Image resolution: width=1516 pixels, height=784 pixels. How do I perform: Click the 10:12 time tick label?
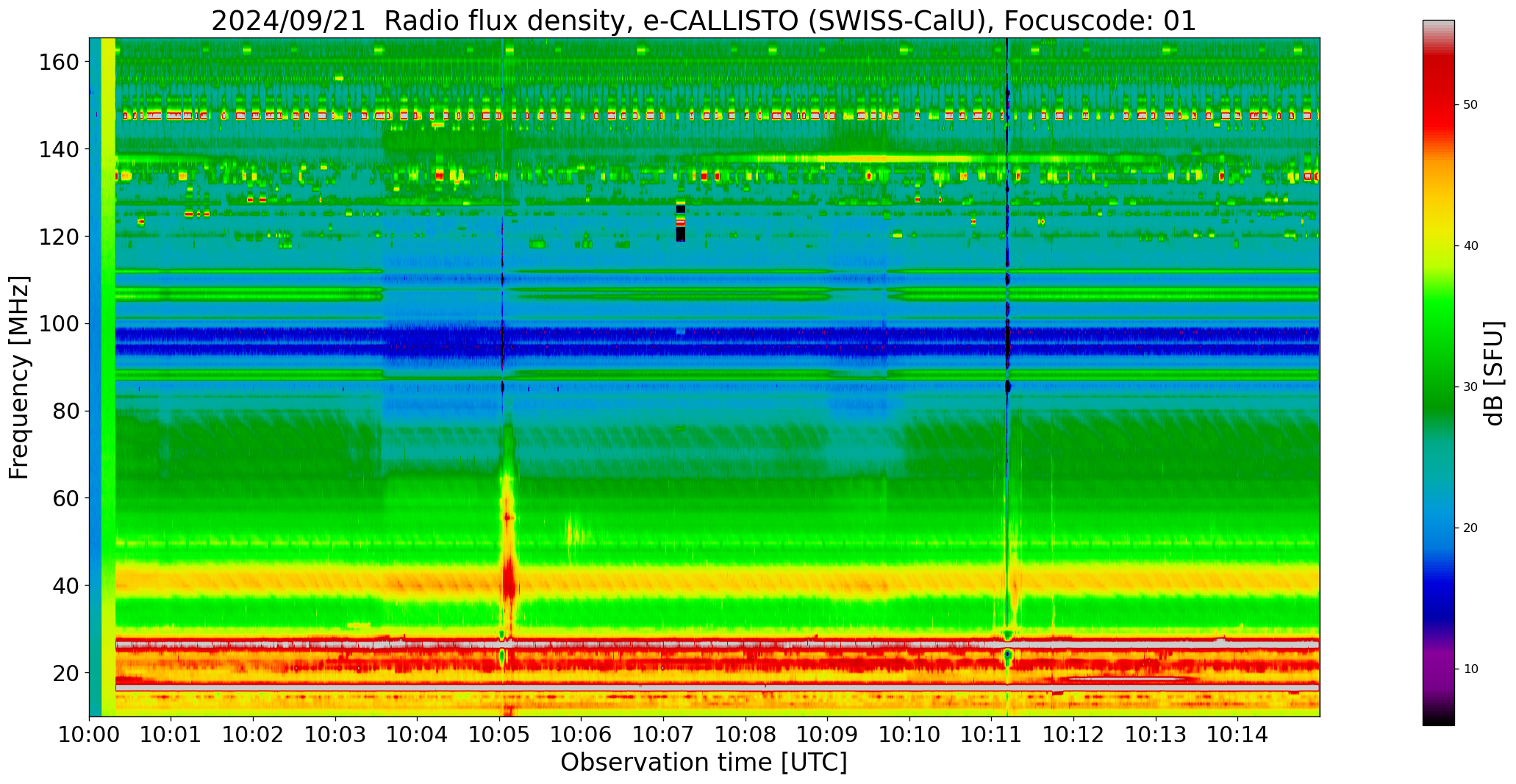[1073, 733]
